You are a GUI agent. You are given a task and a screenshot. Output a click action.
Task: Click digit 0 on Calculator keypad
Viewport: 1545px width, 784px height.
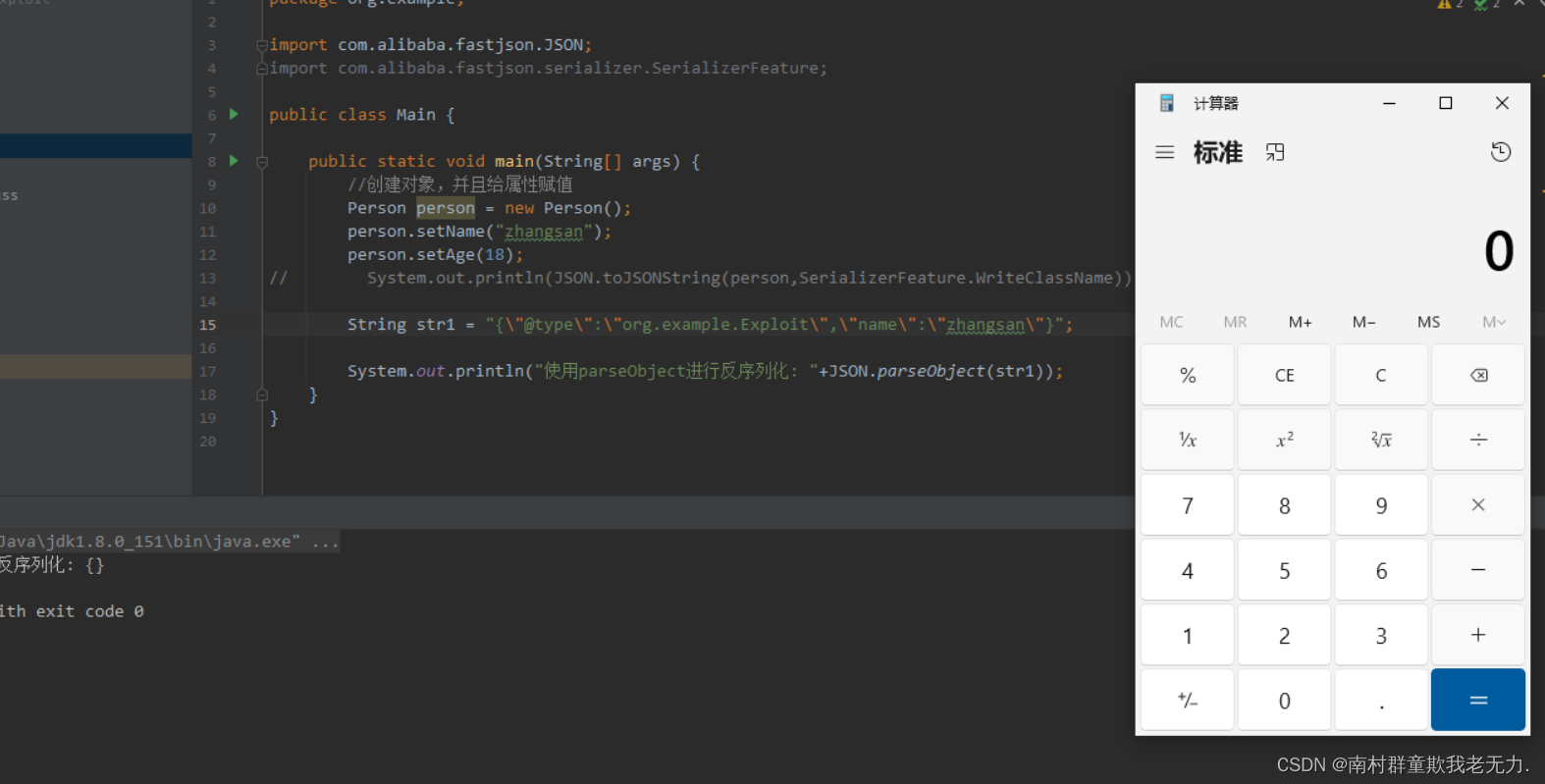1284,700
